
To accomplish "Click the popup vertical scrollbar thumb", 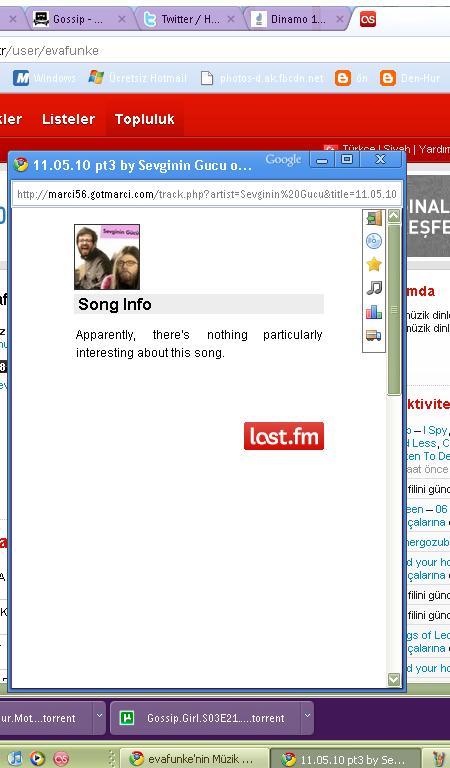I will 394,310.
